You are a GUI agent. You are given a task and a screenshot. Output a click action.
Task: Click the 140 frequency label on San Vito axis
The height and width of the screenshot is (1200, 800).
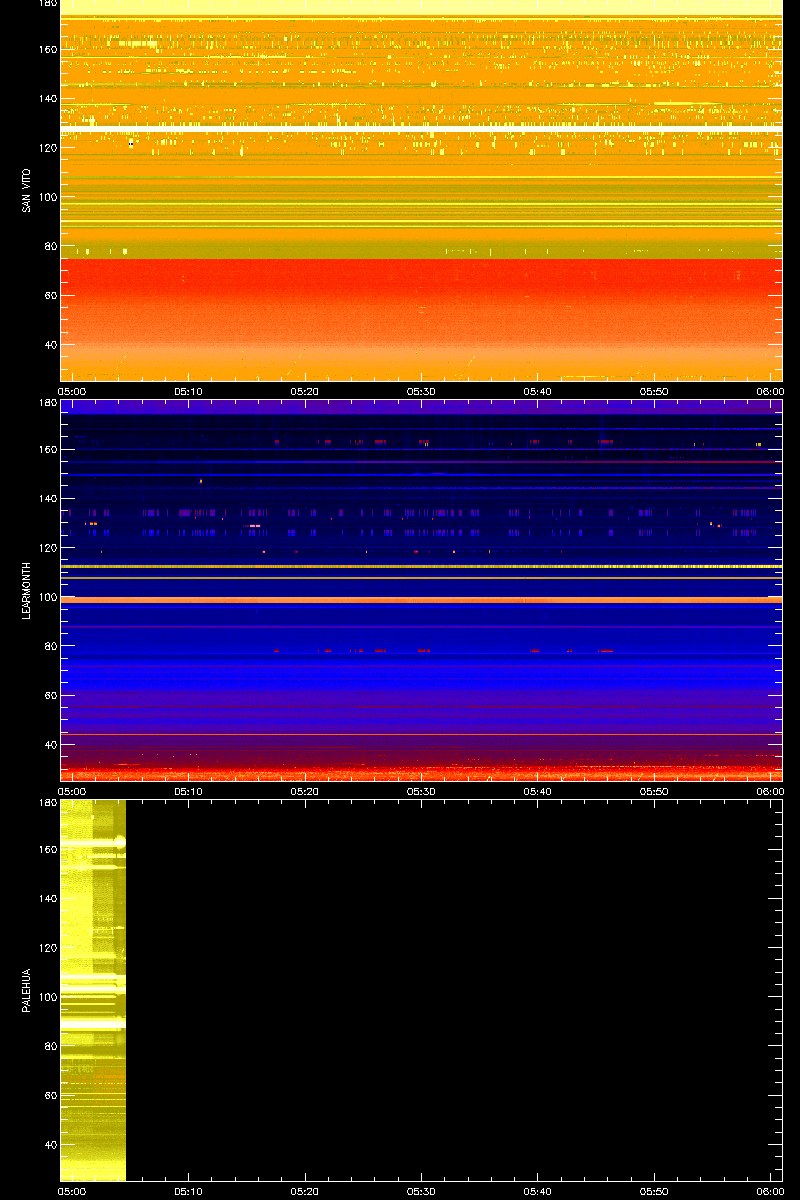click(46, 99)
